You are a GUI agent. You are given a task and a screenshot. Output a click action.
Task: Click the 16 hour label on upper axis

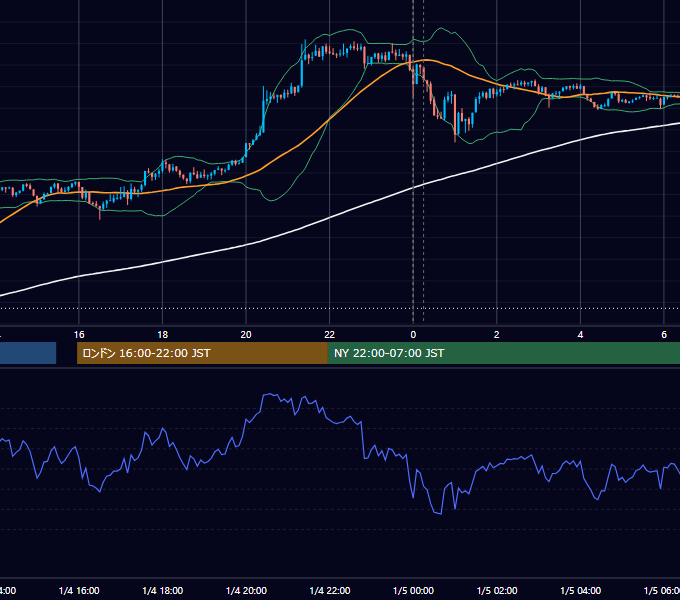(79, 335)
